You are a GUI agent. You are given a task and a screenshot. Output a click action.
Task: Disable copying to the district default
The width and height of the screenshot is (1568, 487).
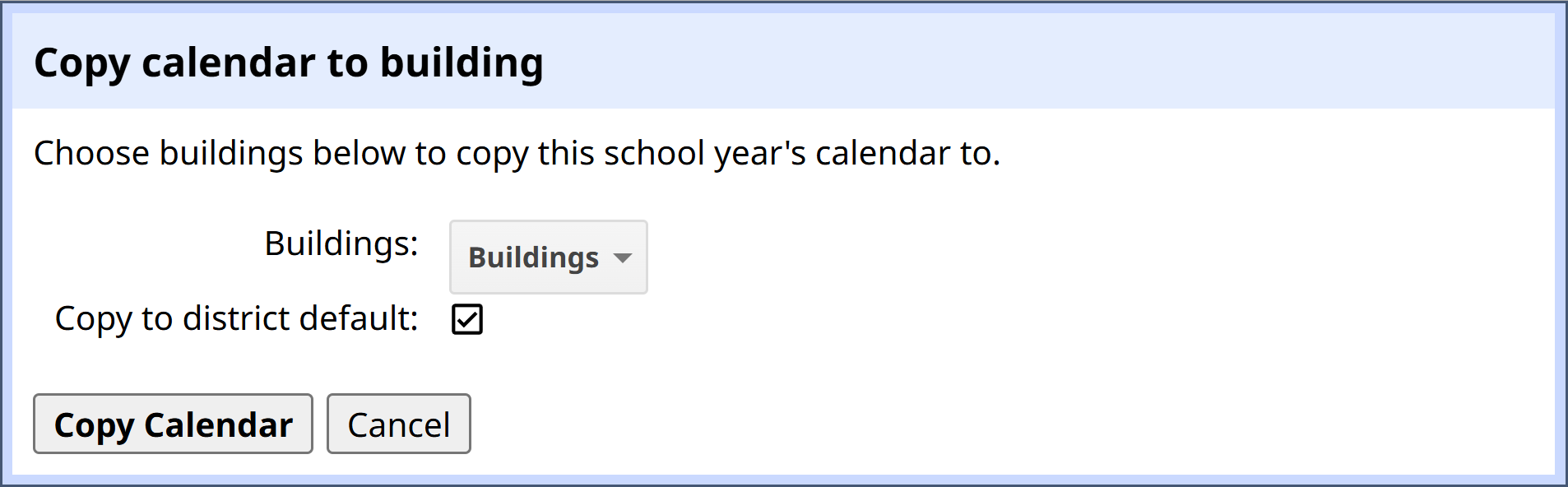467,319
